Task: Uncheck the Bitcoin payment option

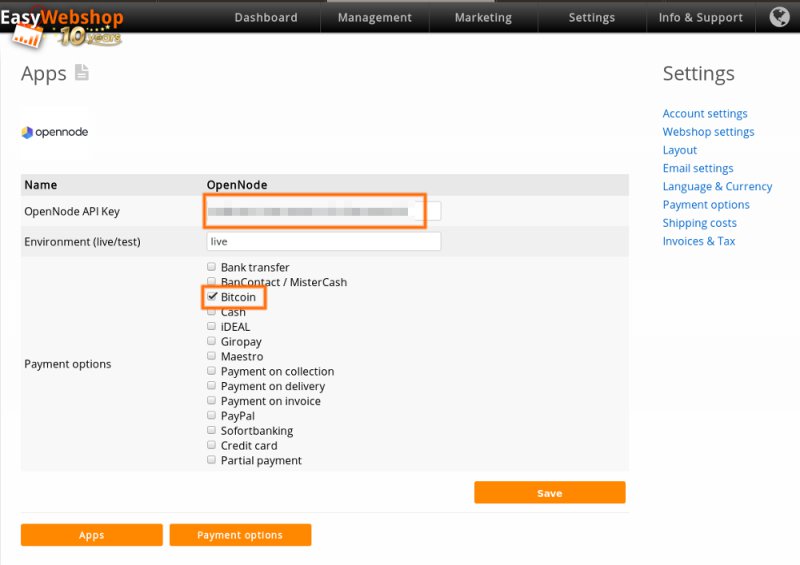Action: (212, 297)
